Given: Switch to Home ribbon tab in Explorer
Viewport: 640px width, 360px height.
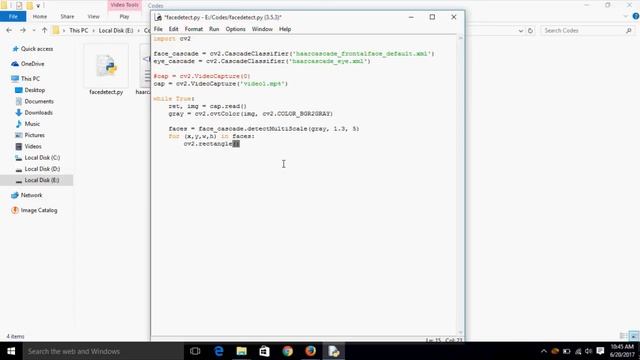Looking at the screenshot, I should [40, 16].
